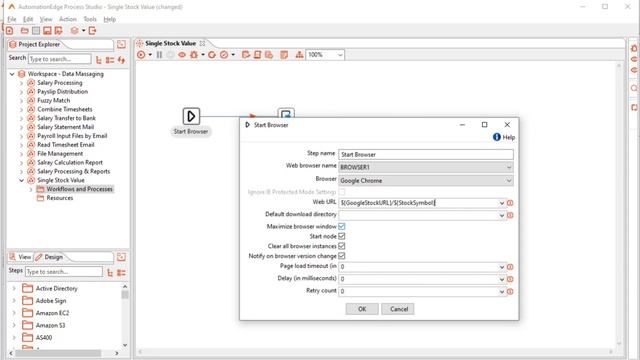Click the open folder icon in main toolbar

point(24,31)
